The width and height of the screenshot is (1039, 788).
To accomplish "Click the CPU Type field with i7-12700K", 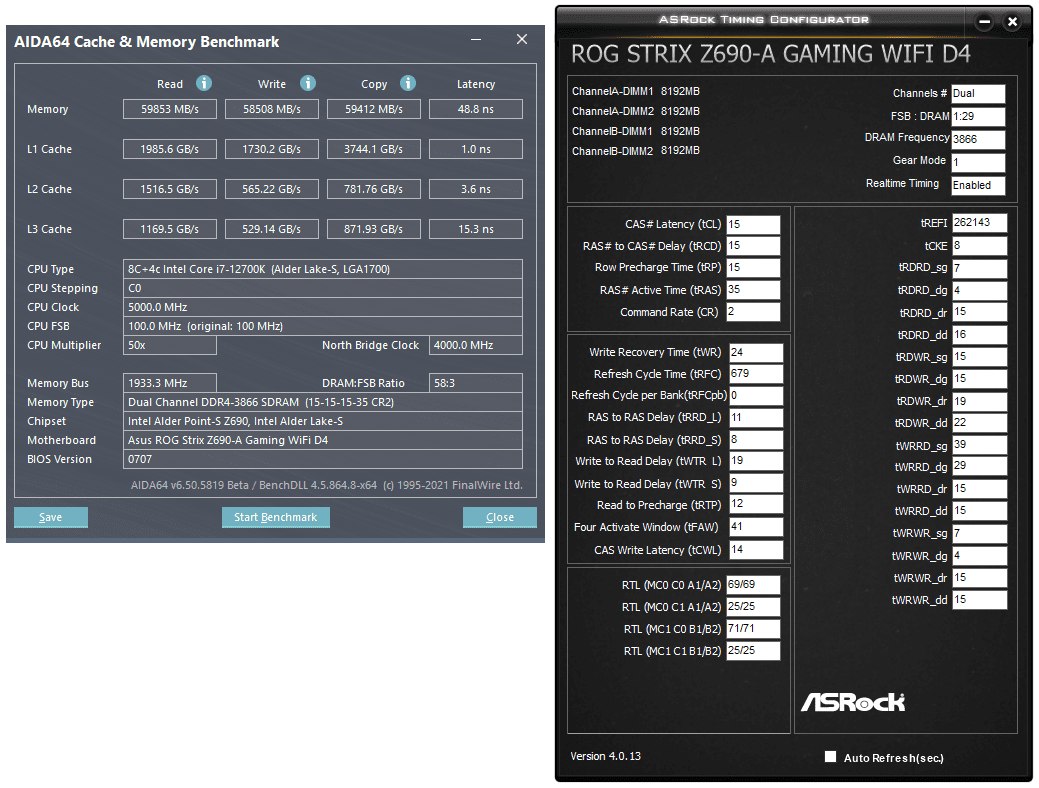I will 323,269.
